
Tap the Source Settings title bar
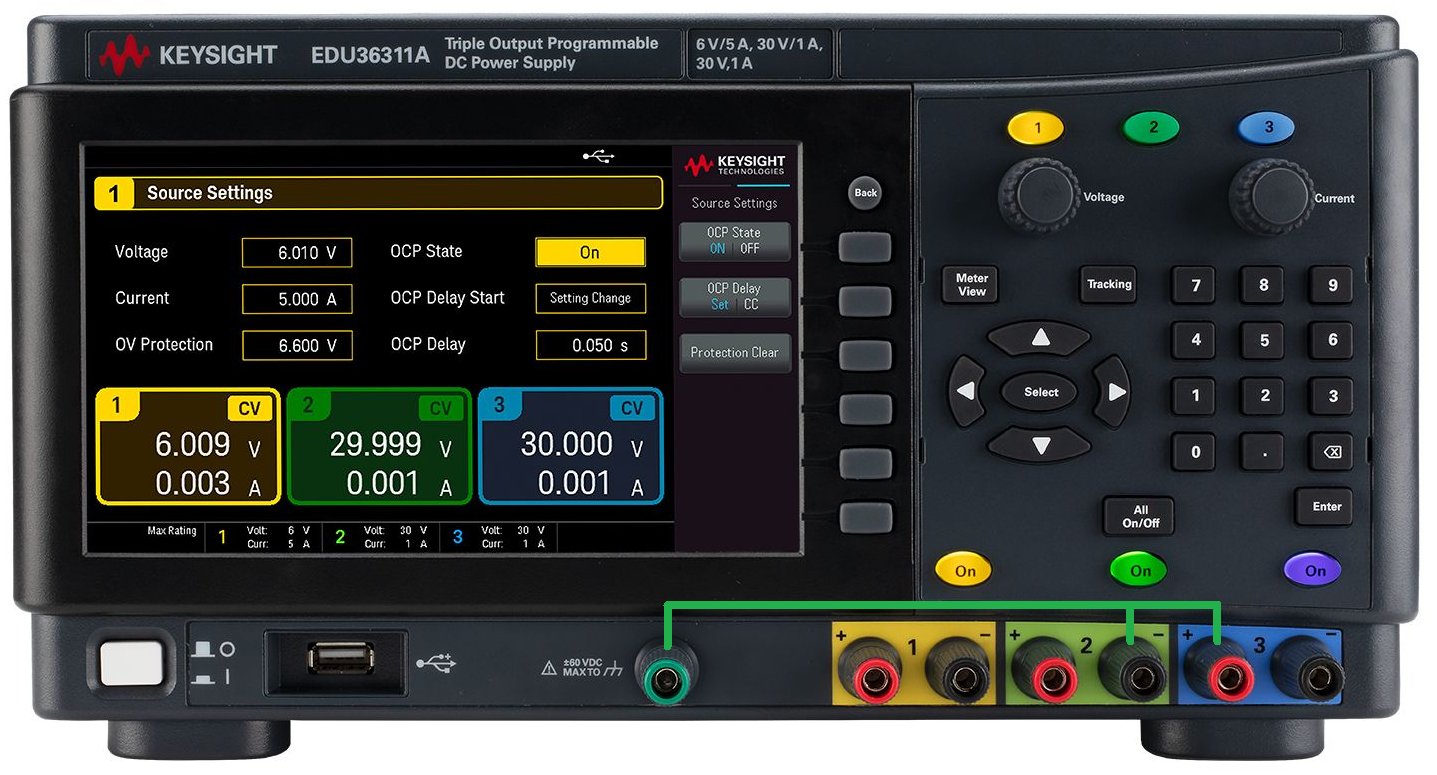tap(378, 192)
